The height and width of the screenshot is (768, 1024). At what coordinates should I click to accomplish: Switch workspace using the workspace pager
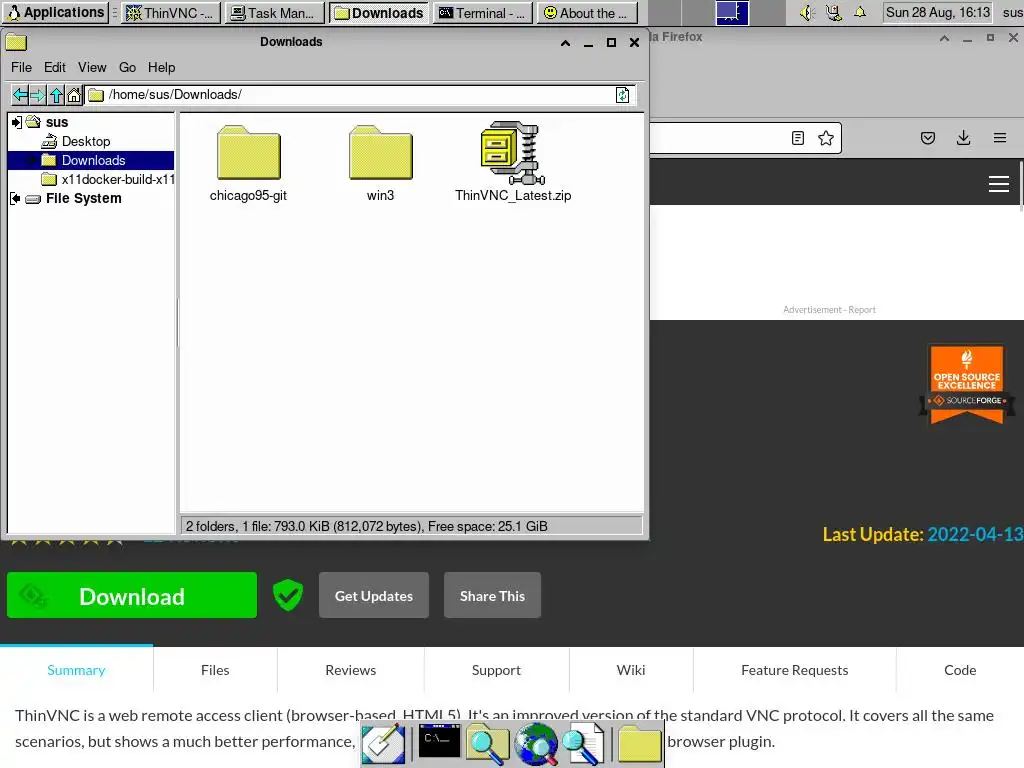pos(731,12)
